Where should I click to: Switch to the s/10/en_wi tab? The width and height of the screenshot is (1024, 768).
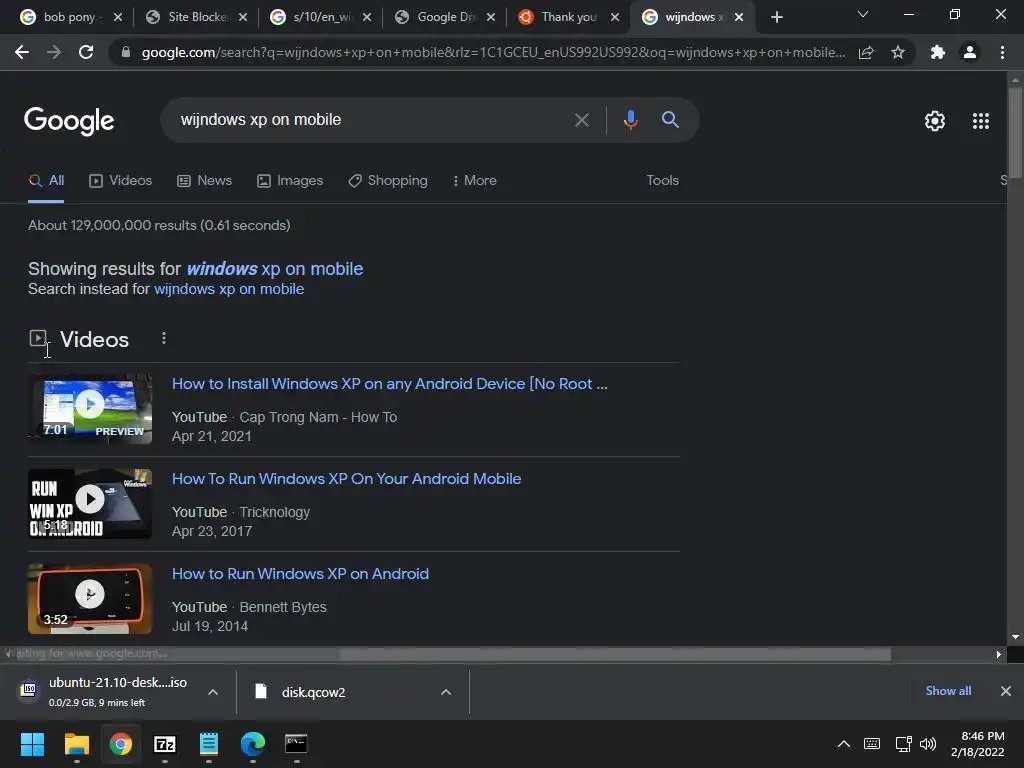(x=321, y=17)
